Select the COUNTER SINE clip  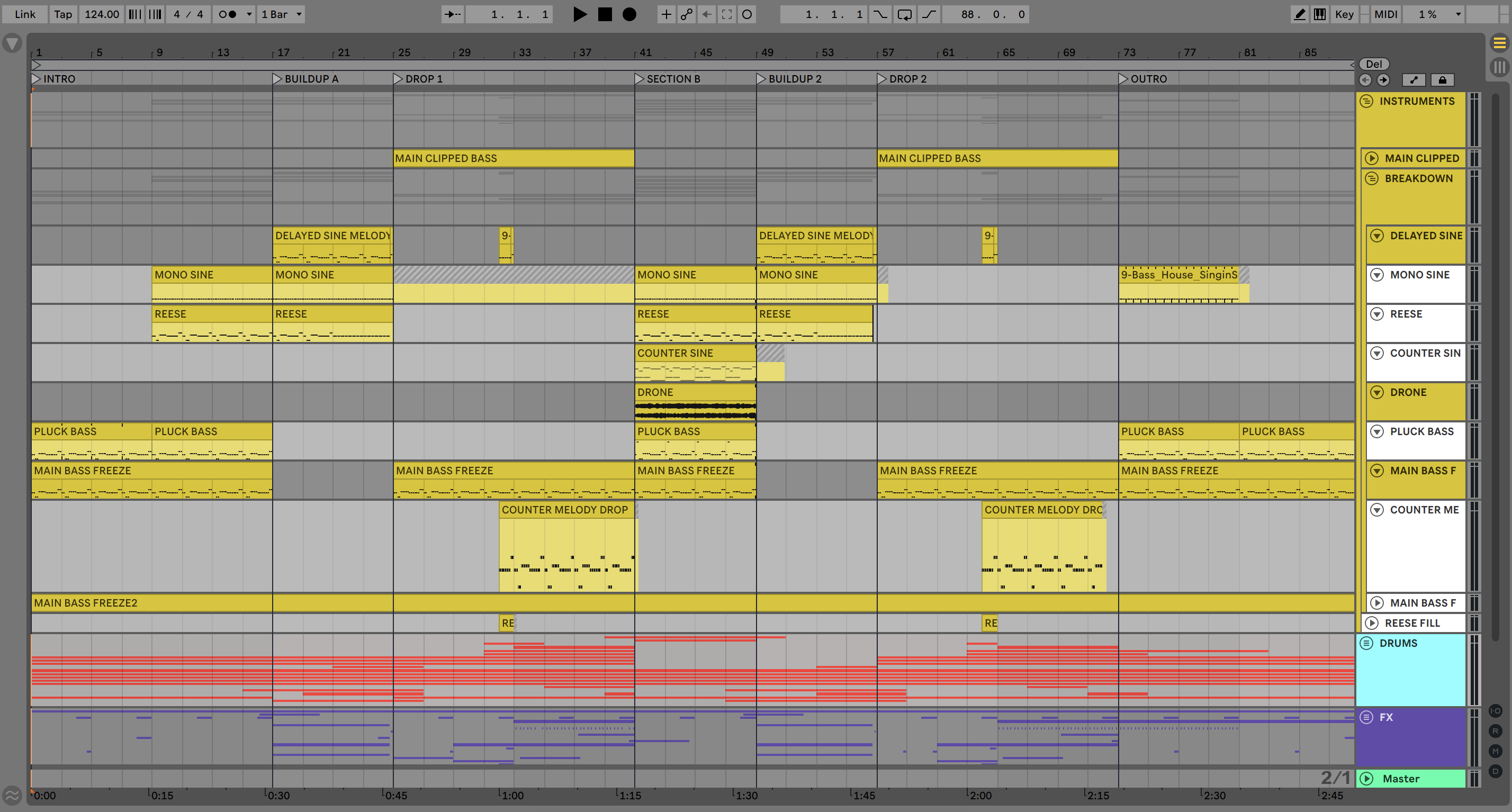pyautogui.click(x=696, y=363)
